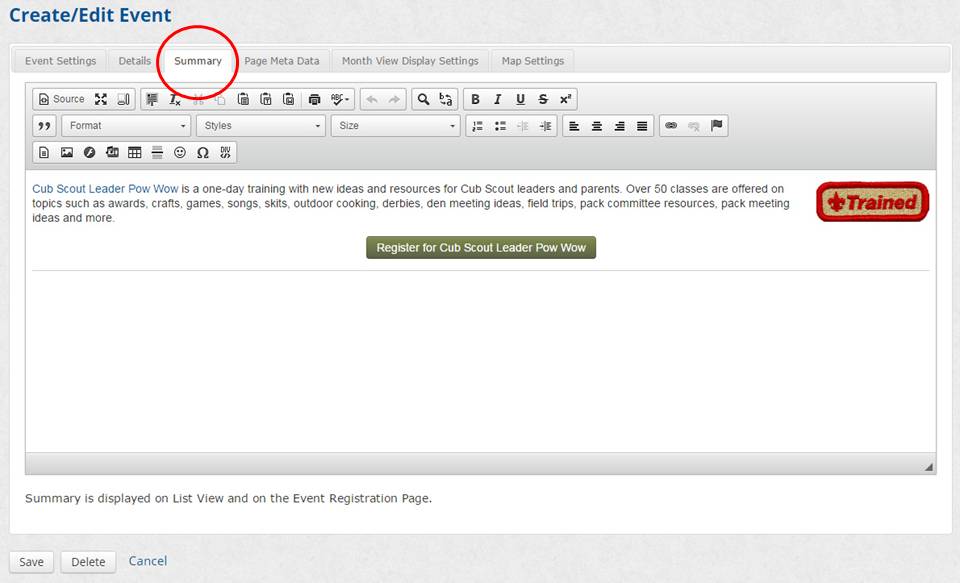The width and height of the screenshot is (960, 583).
Task: Click the block quote icon
Action: 44,126
